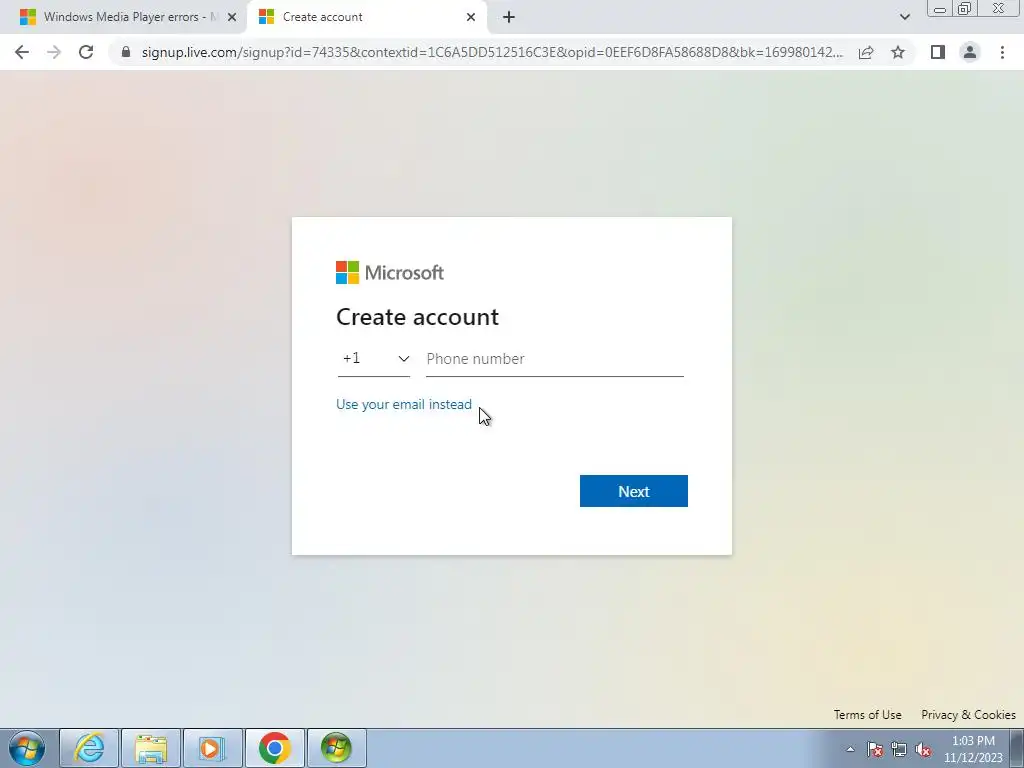
Task: Open a new browser tab
Action: coord(509,17)
